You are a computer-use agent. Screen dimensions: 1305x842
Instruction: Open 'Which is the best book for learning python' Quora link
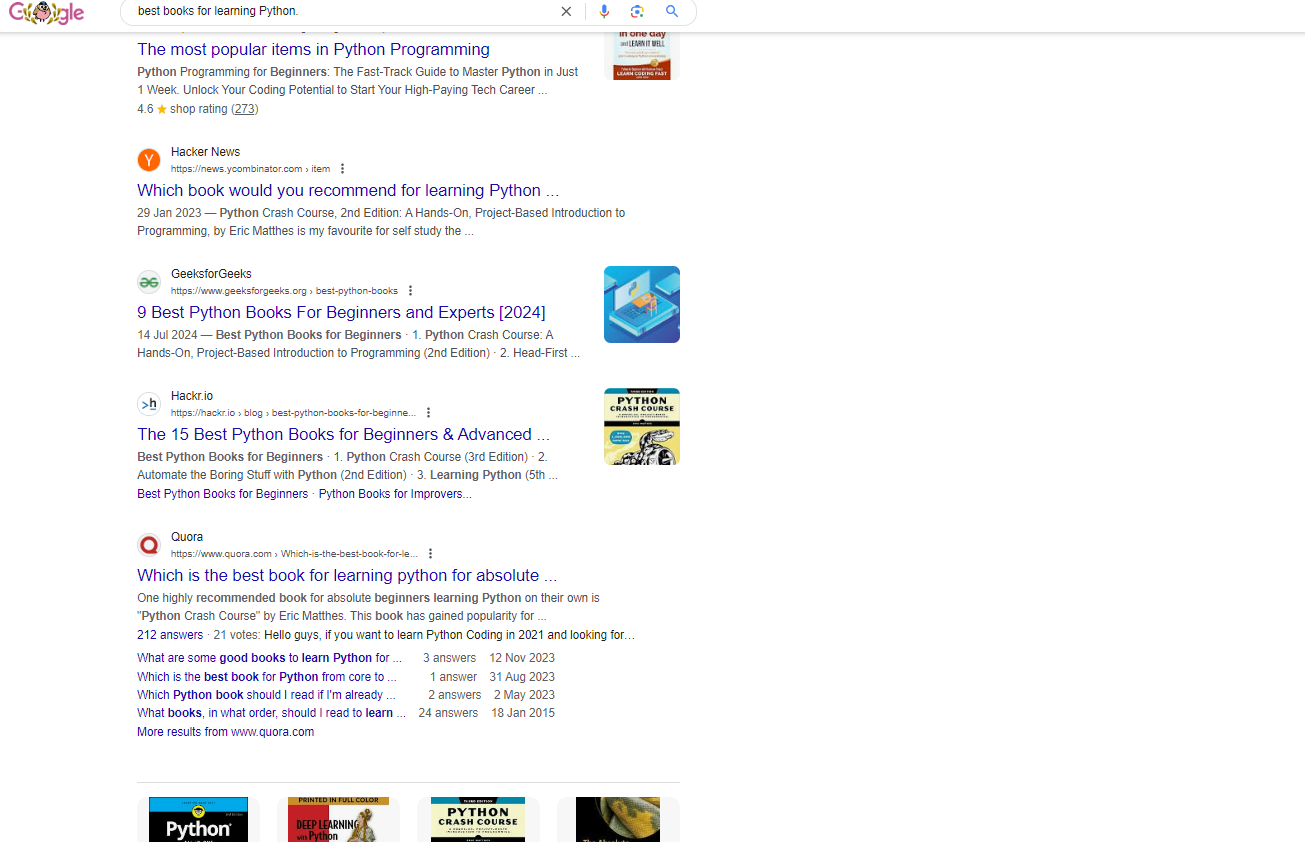coord(347,575)
